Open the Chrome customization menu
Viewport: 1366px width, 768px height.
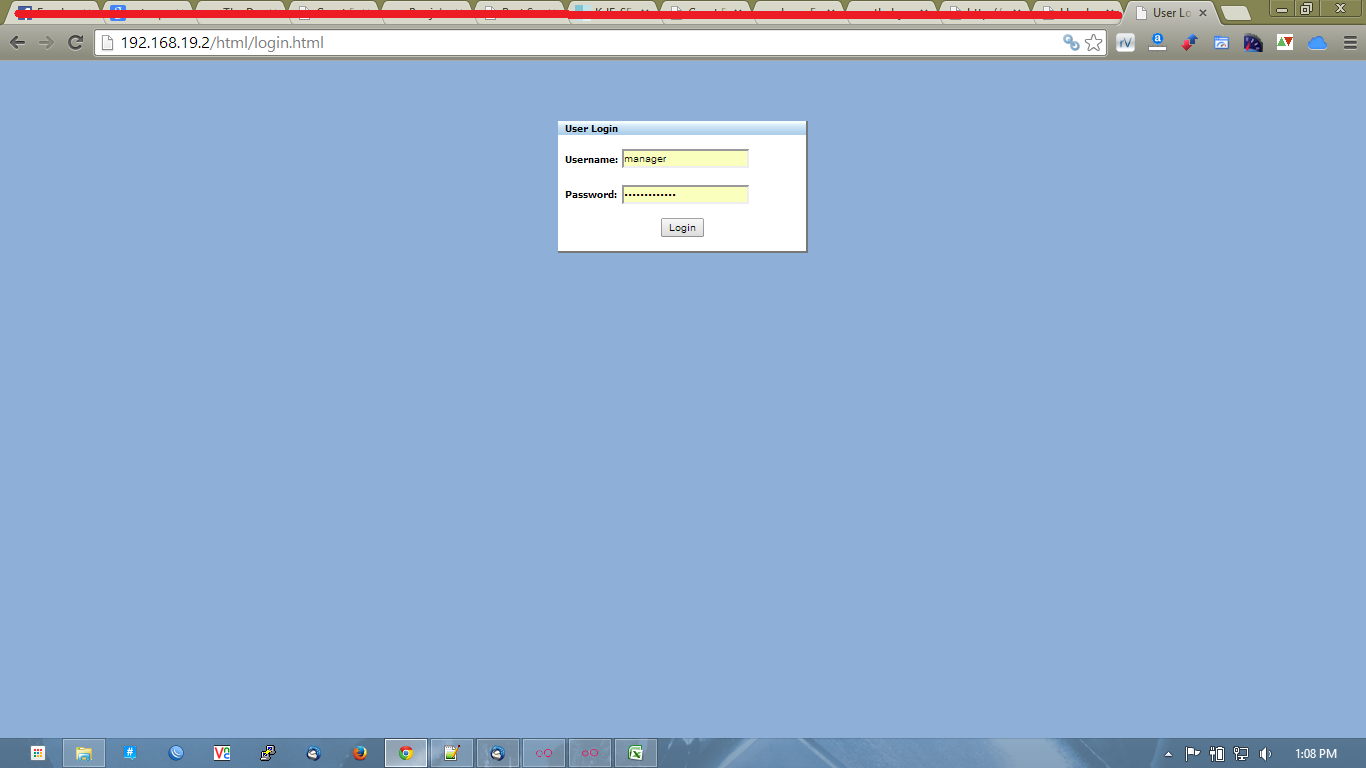1349,43
